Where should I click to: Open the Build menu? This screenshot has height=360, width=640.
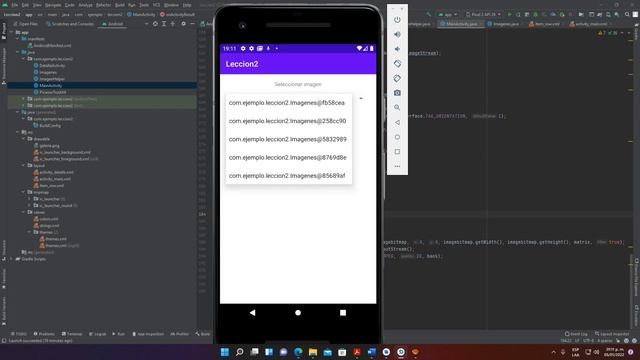click(x=120, y=5)
